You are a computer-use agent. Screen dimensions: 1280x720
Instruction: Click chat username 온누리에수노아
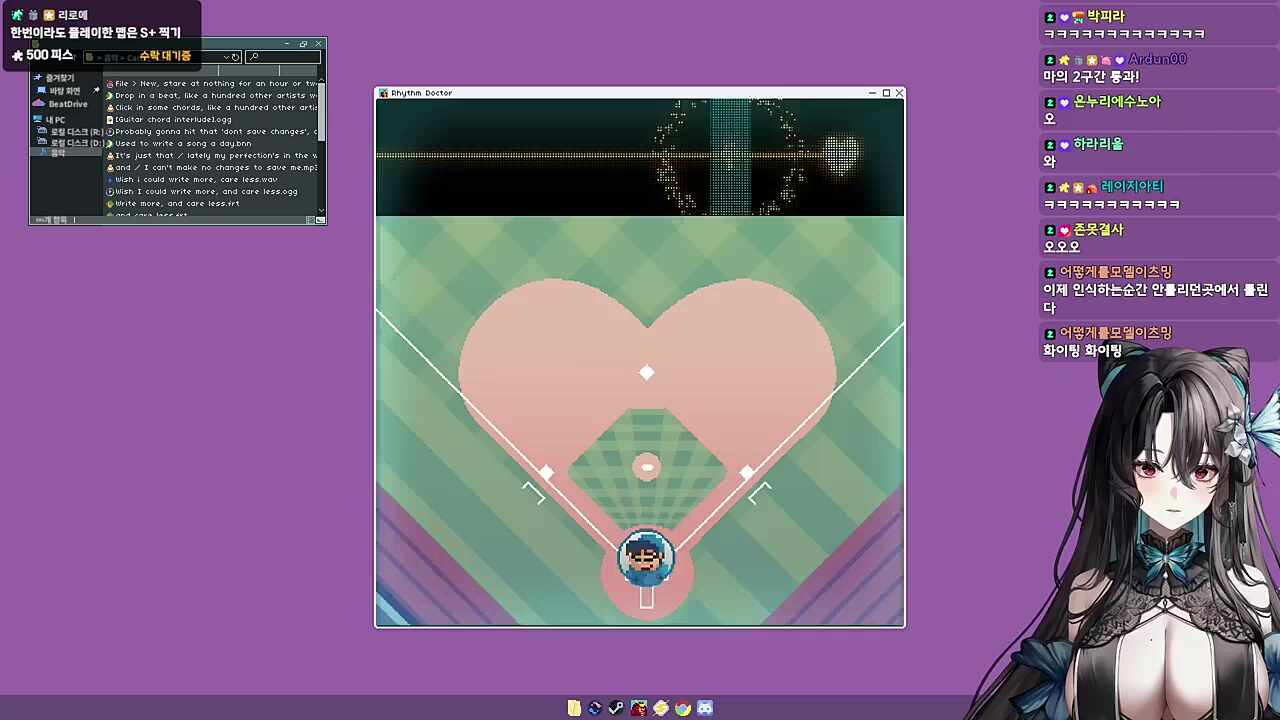click(1117, 102)
